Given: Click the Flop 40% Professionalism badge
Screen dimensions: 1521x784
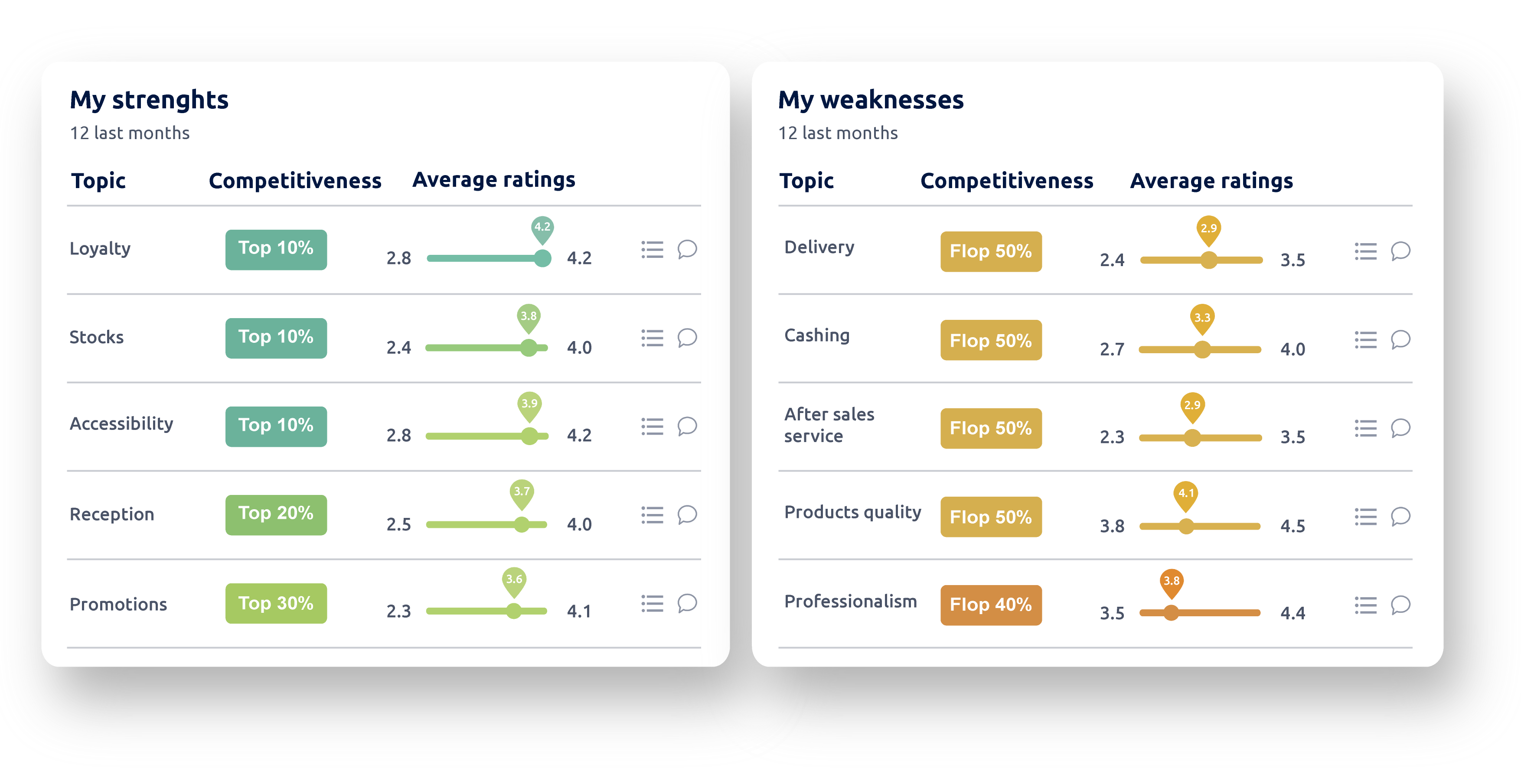Looking at the screenshot, I should pos(990,605).
